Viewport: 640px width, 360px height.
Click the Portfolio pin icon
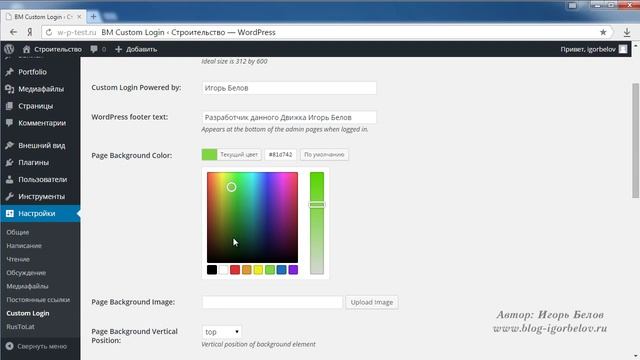[9, 72]
